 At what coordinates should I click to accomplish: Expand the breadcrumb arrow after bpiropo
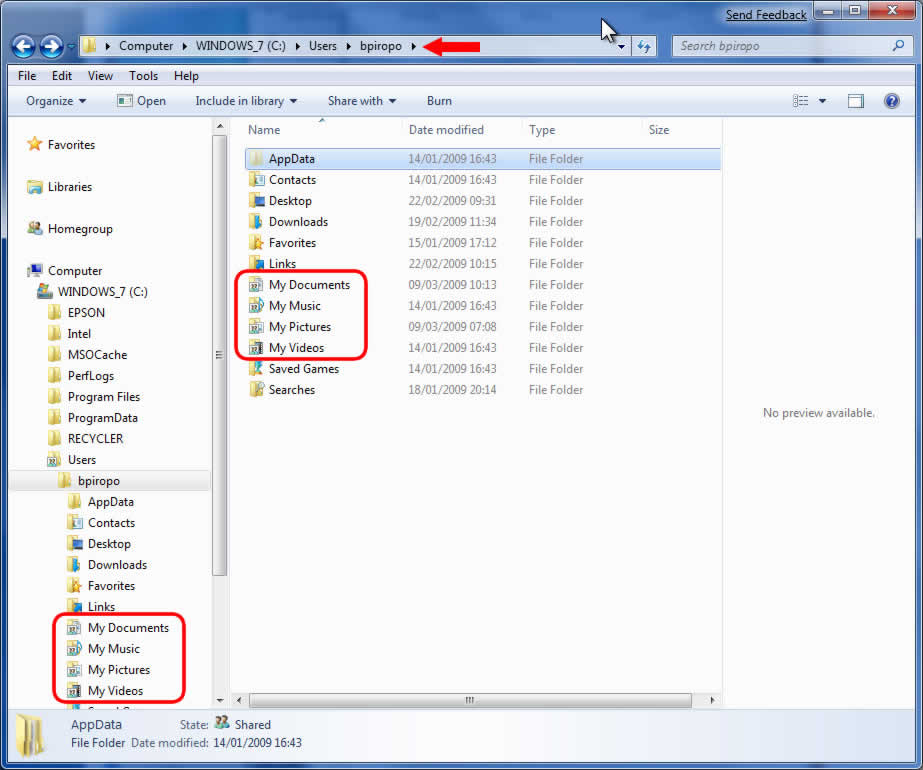pos(414,46)
